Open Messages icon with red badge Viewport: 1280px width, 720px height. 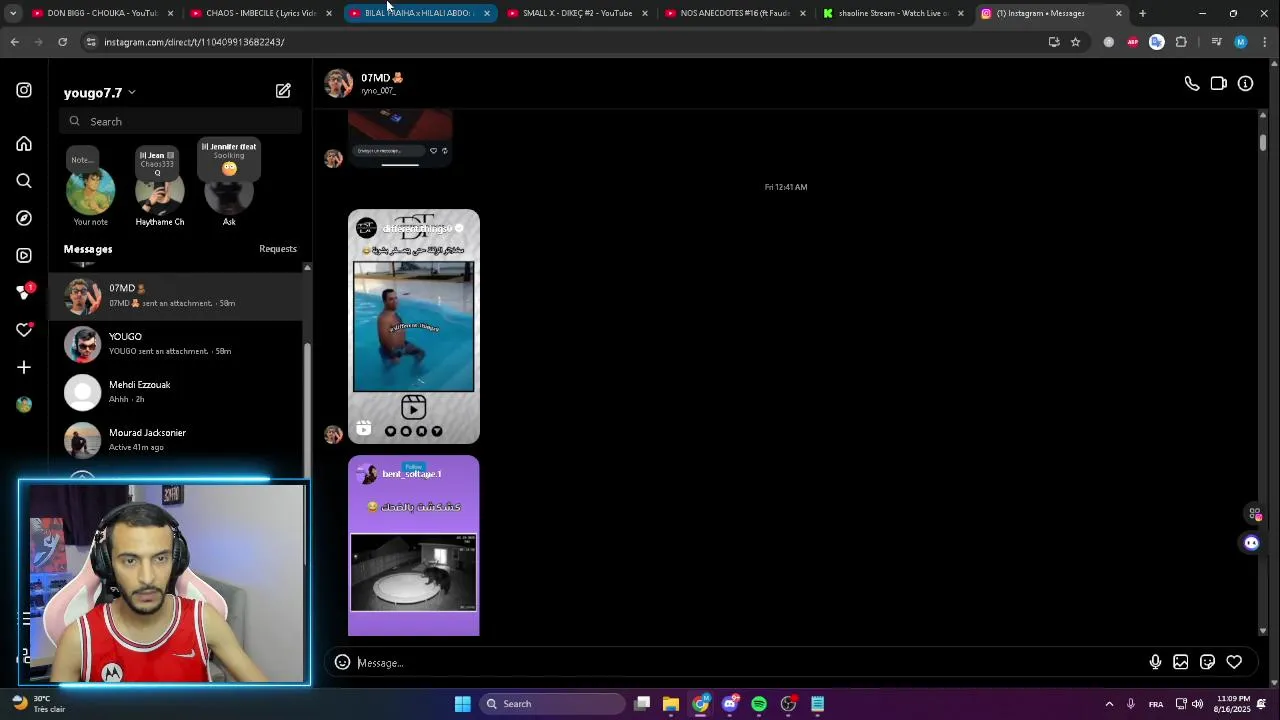24,292
